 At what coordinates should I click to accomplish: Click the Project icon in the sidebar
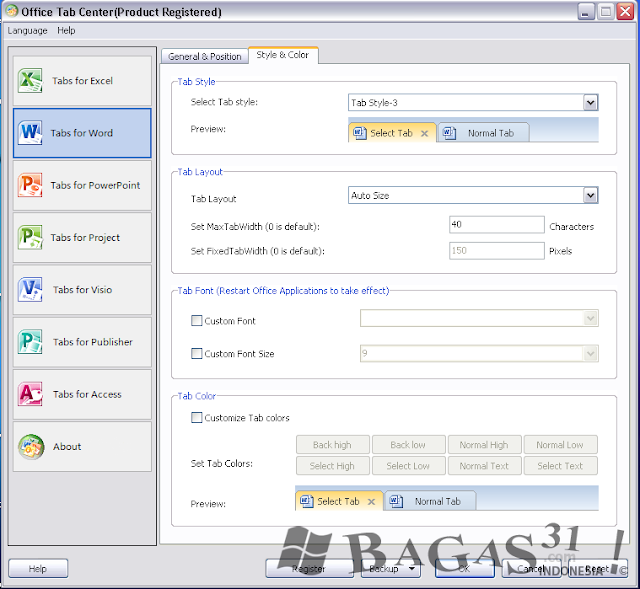click(x=30, y=237)
